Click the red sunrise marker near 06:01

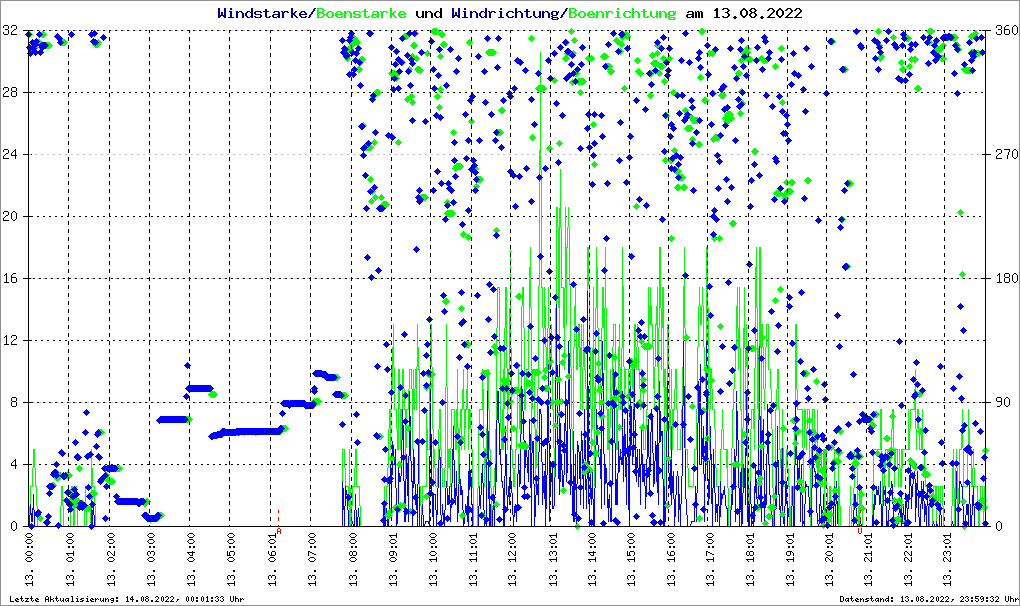tap(279, 531)
